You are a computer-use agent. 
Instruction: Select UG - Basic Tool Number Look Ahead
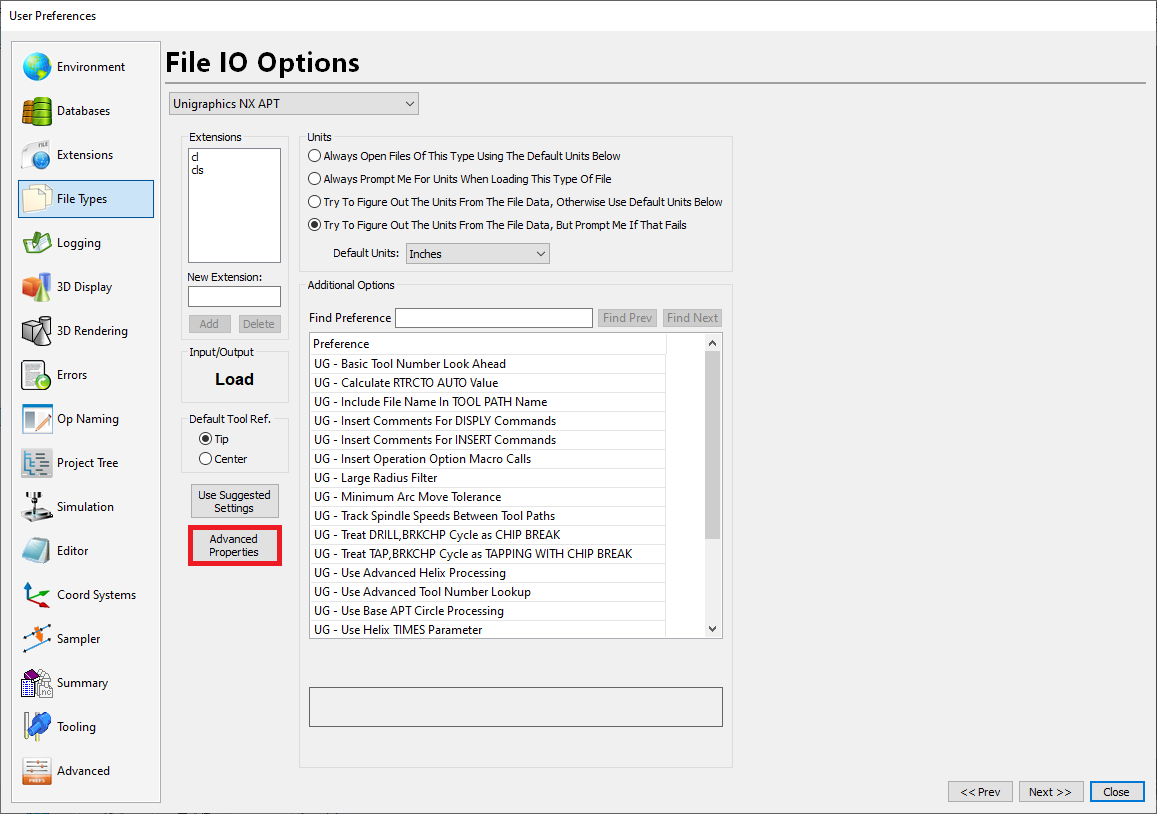(488, 364)
